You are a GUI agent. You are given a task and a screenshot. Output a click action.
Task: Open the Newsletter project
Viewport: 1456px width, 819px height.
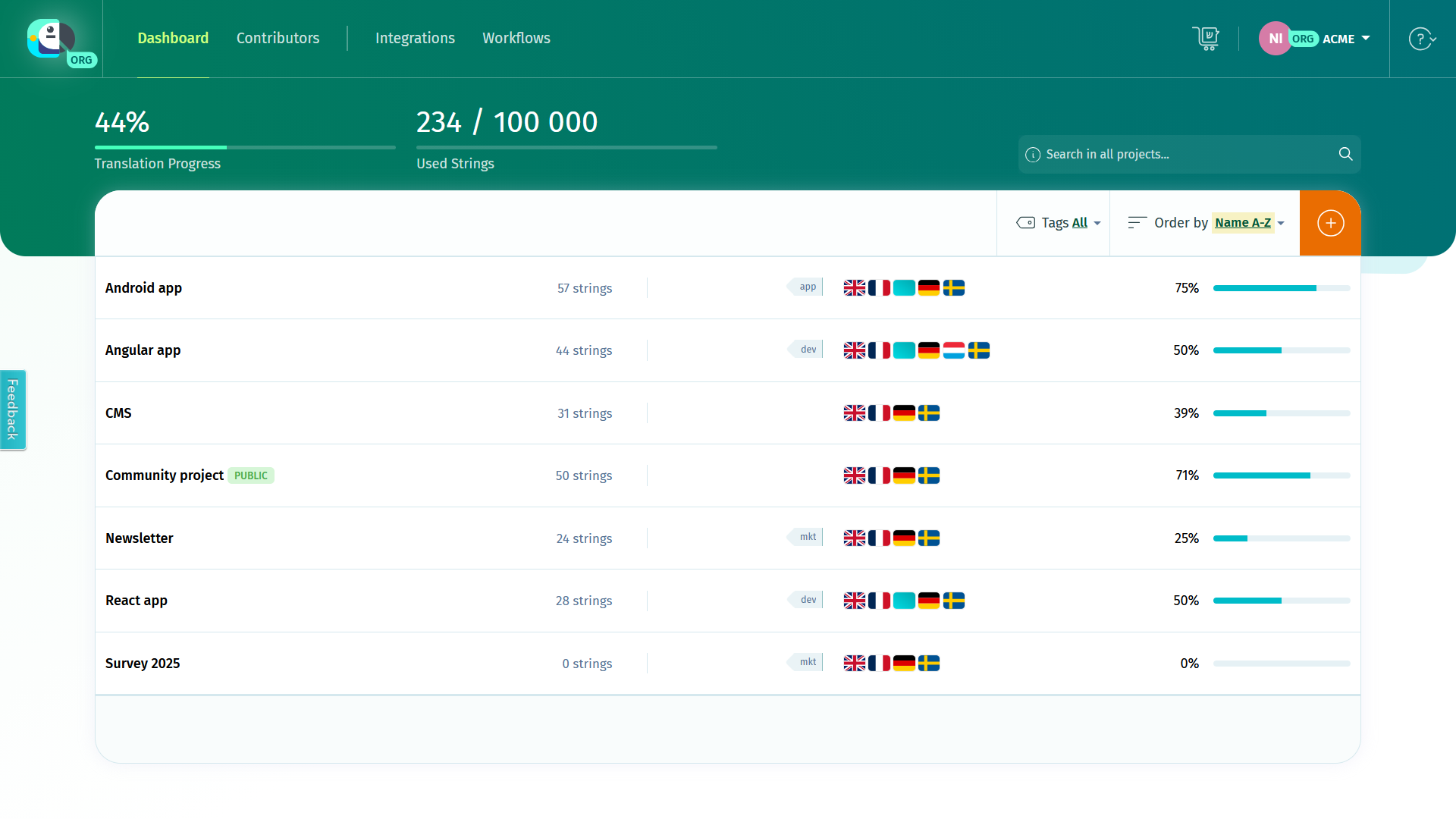coord(140,538)
